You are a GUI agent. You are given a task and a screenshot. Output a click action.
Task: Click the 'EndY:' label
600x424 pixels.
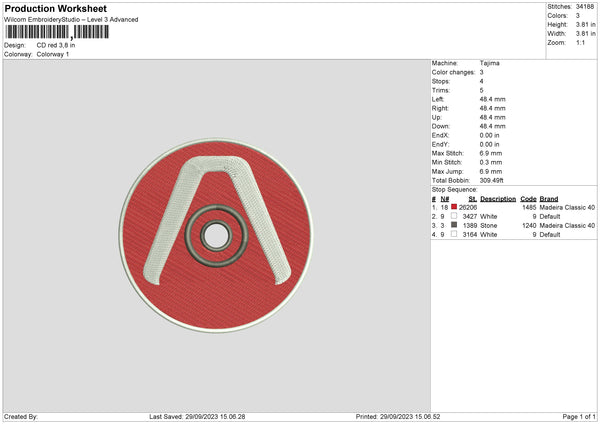[x=440, y=144]
